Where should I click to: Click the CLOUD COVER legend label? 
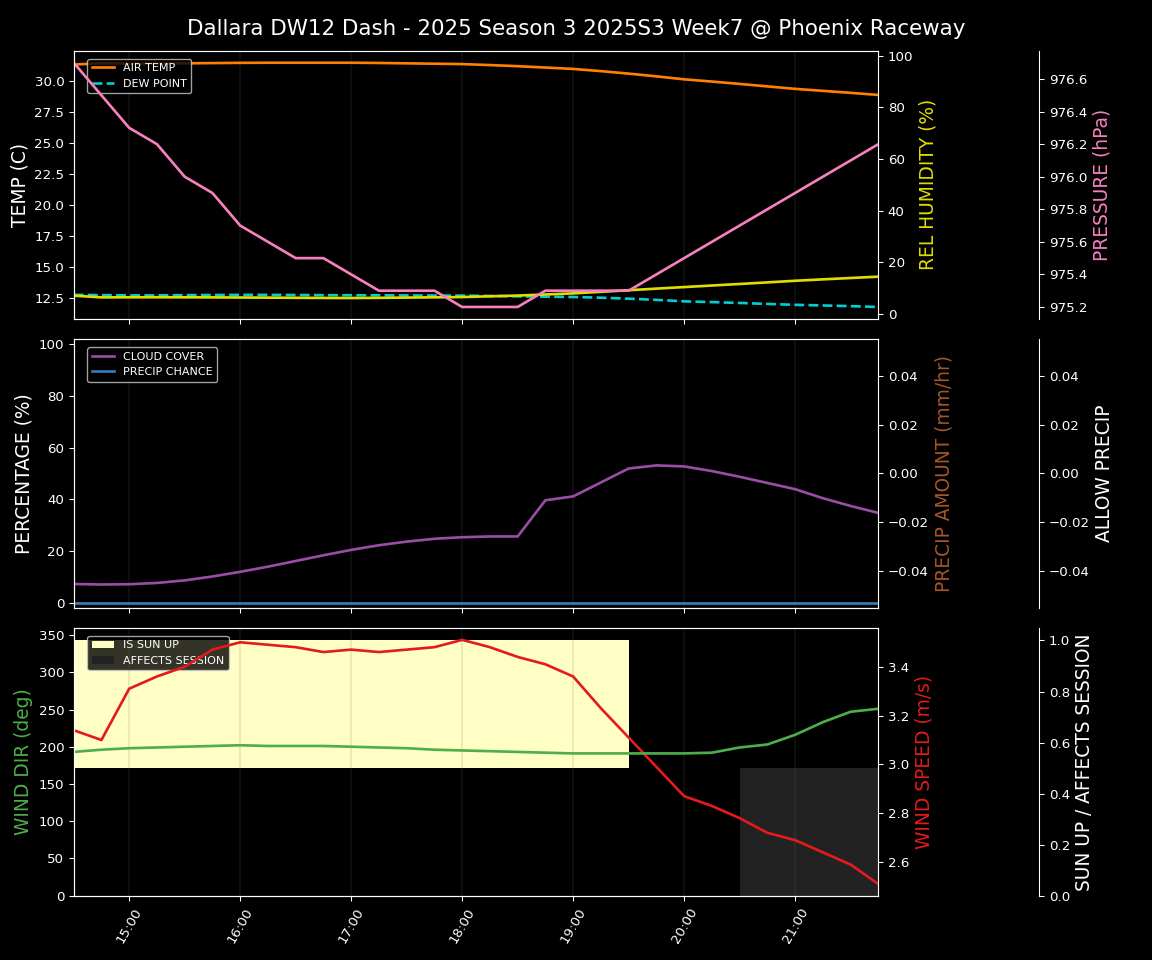[x=163, y=356]
